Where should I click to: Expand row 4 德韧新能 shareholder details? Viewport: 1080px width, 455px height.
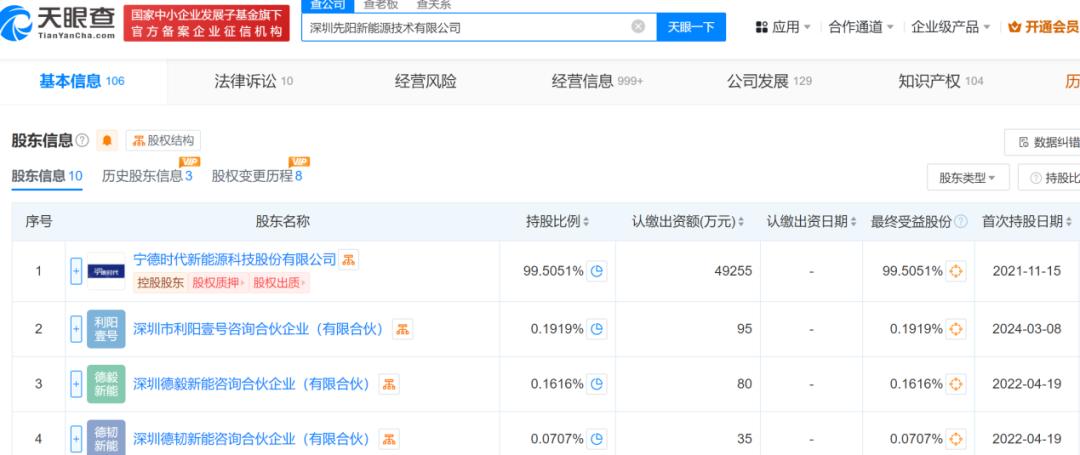[x=76, y=438]
